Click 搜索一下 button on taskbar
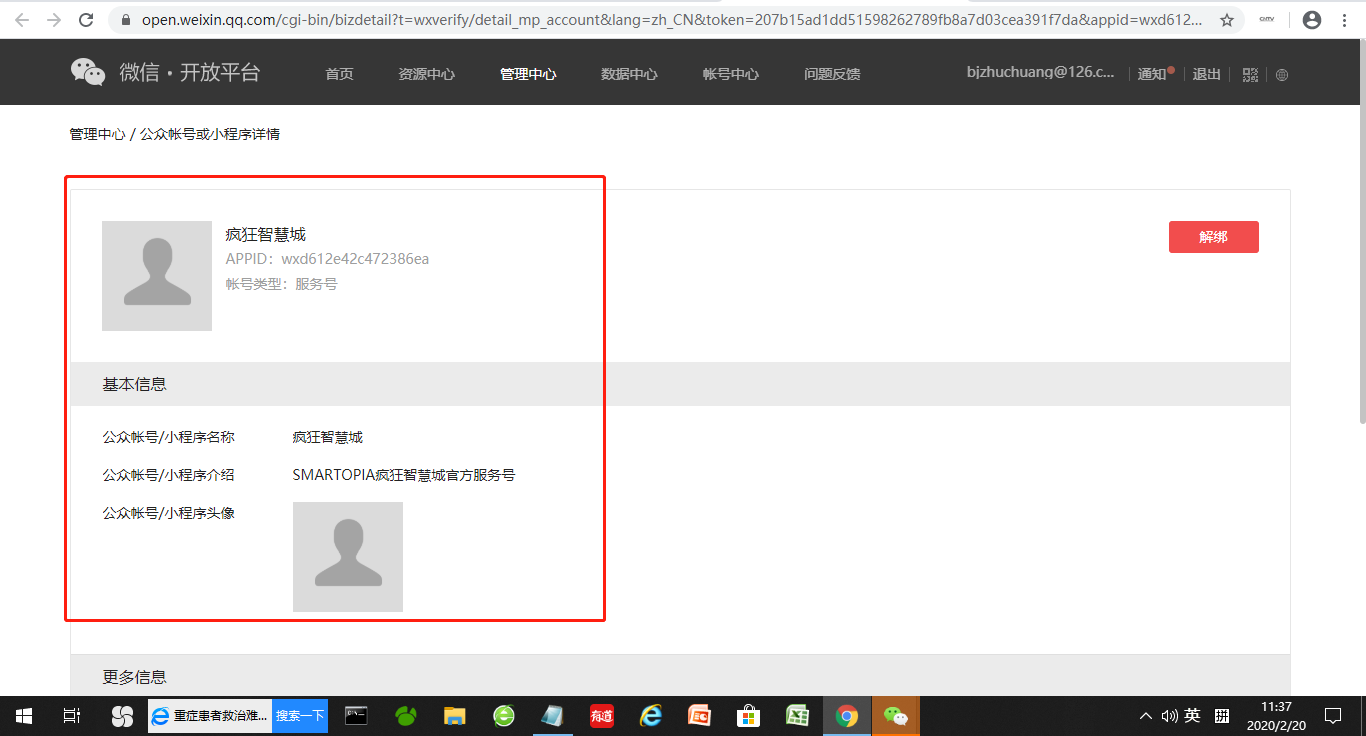This screenshot has width=1366, height=736. pyautogui.click(x=300, y=716)
